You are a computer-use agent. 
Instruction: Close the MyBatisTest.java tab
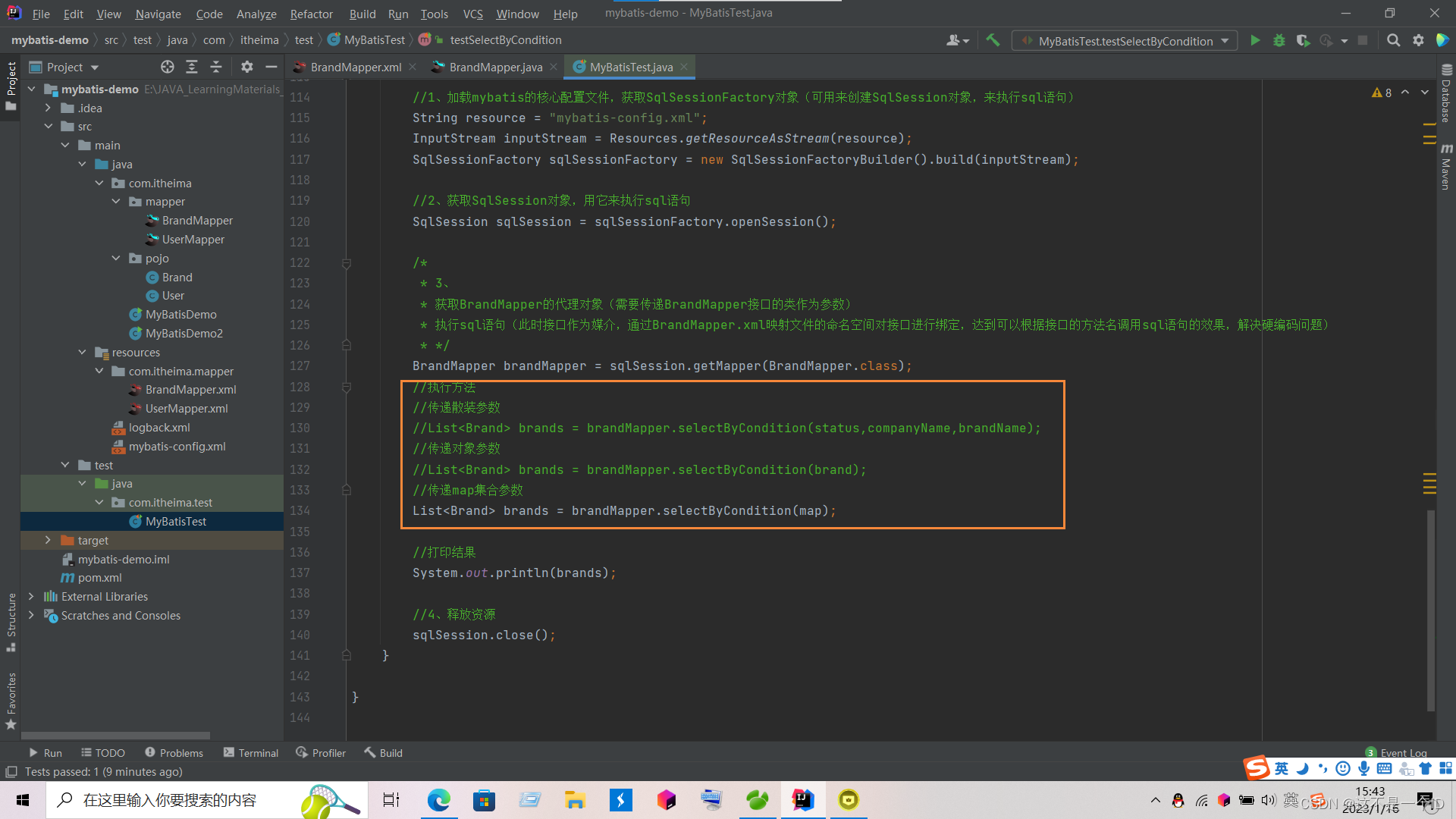684,67
